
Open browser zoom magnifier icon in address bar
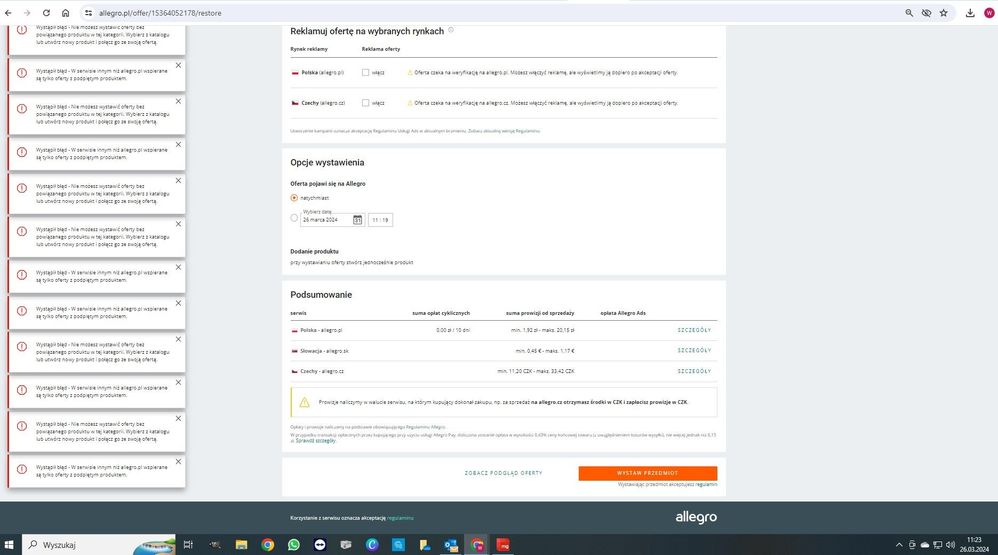(x=909, y=13)
